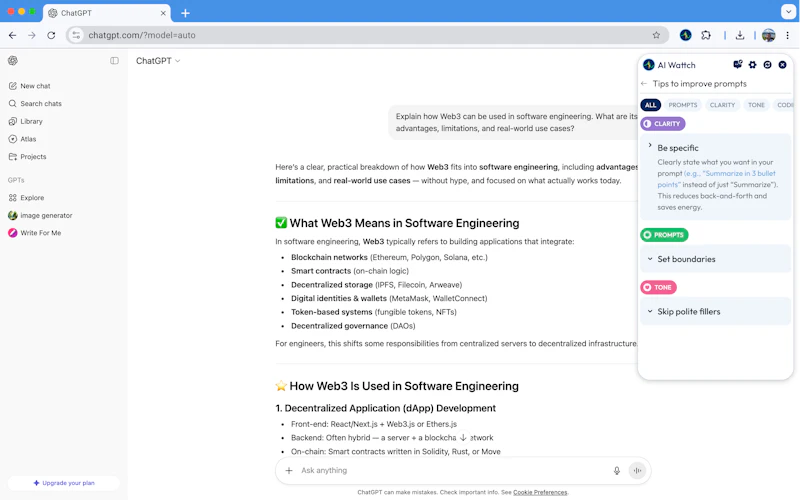Viewport: 800px width, 500px height.
Task: Click the AI Wattch refresh icon
Action: pos(767,65)
